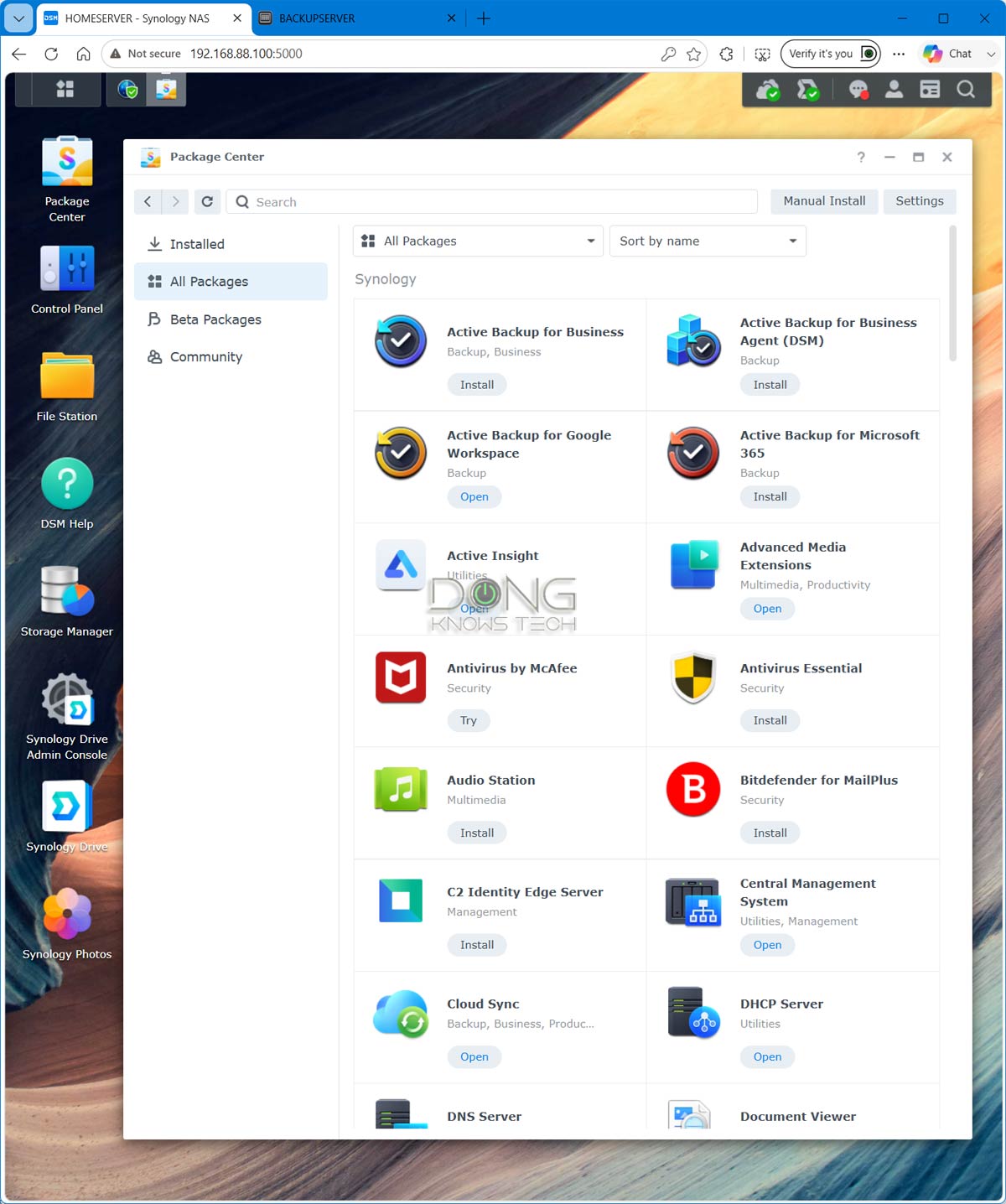Click the C2 Identity Edge Server icon
The width and height of the screenshot is (1006, 1204).
(401, 900)
